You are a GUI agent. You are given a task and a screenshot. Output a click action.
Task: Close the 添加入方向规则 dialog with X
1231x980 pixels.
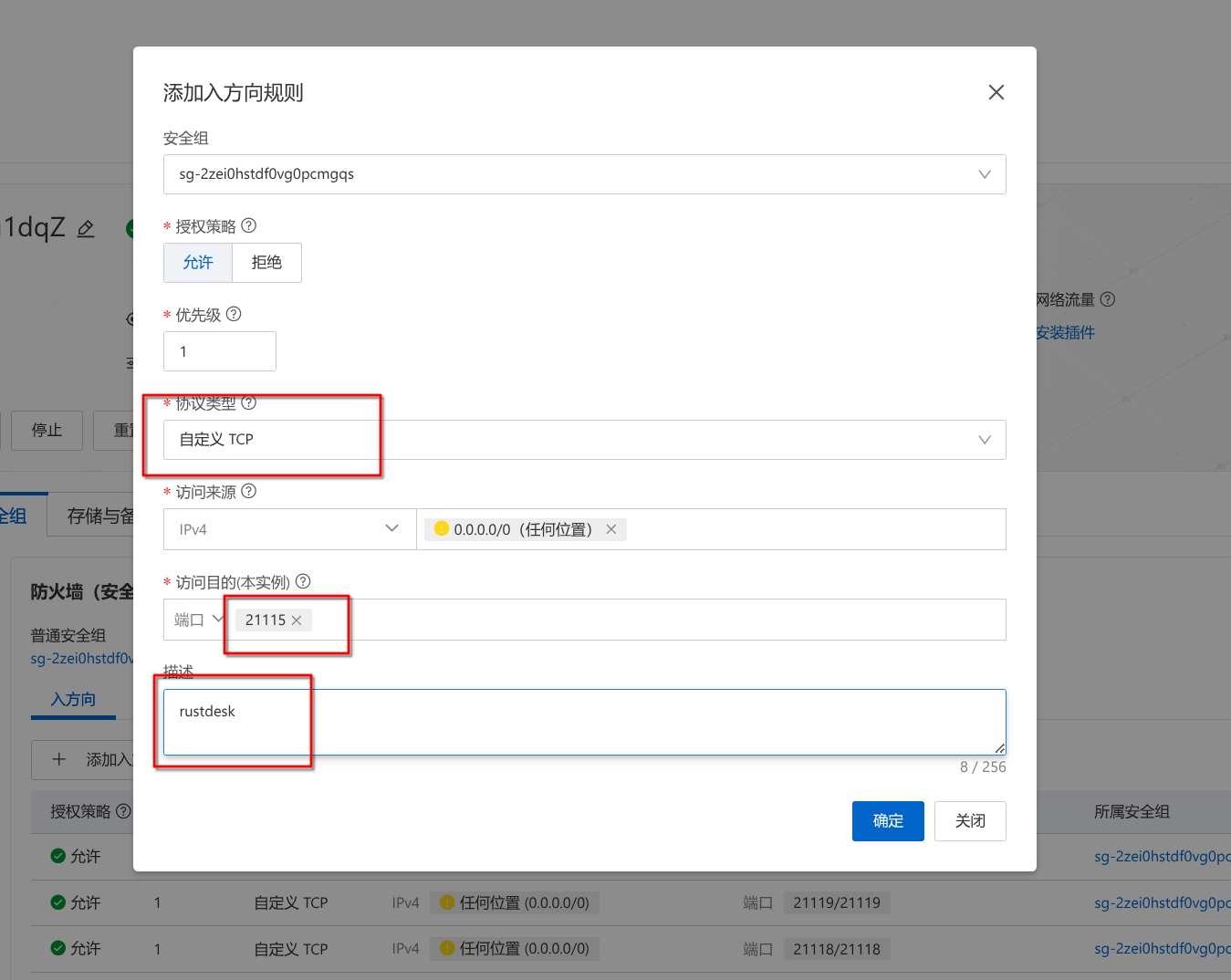click(996, 92)
